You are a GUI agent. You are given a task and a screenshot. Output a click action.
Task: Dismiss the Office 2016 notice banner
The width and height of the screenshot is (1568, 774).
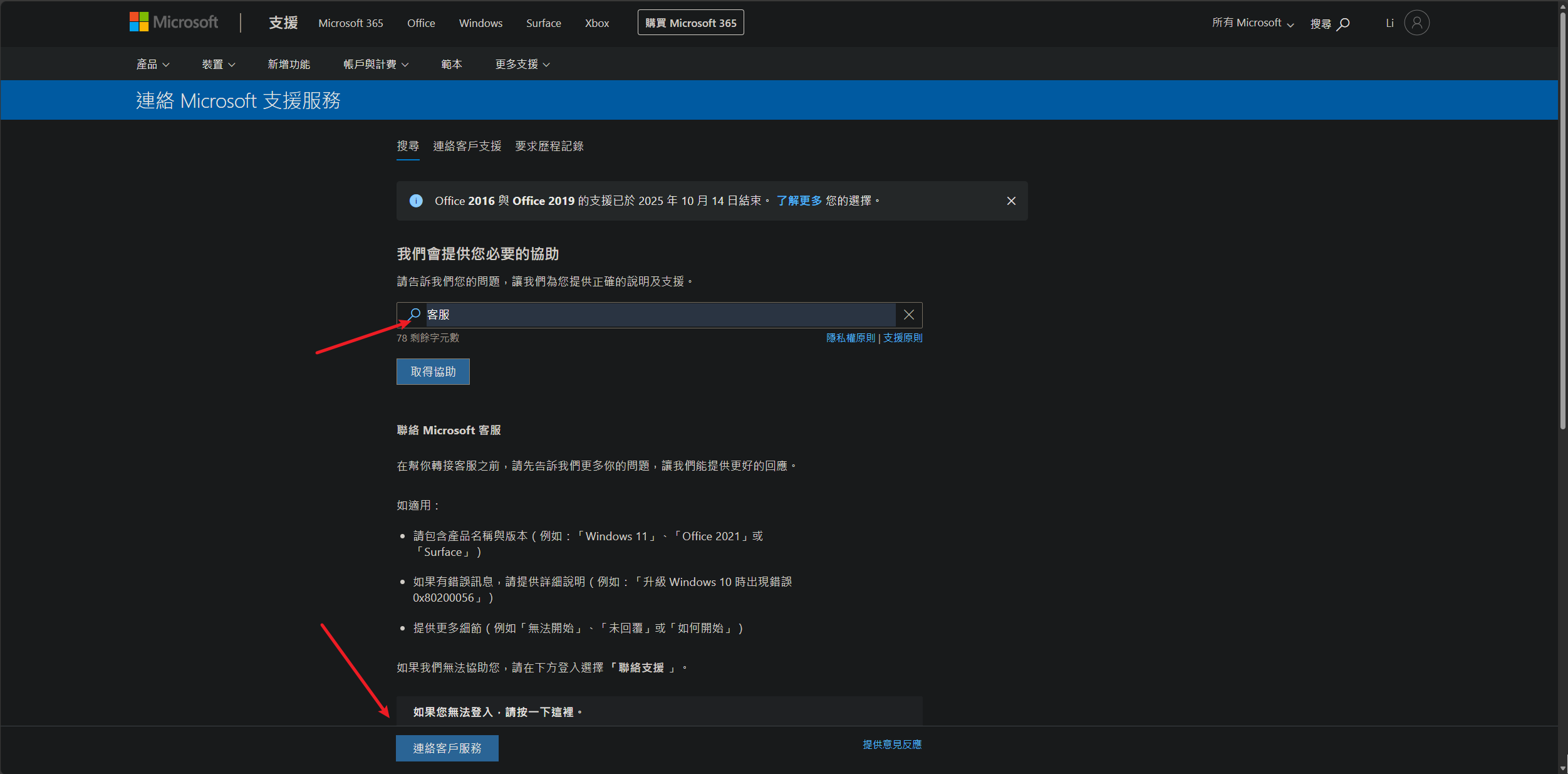pyautogui.click(x=1011, y=201)
